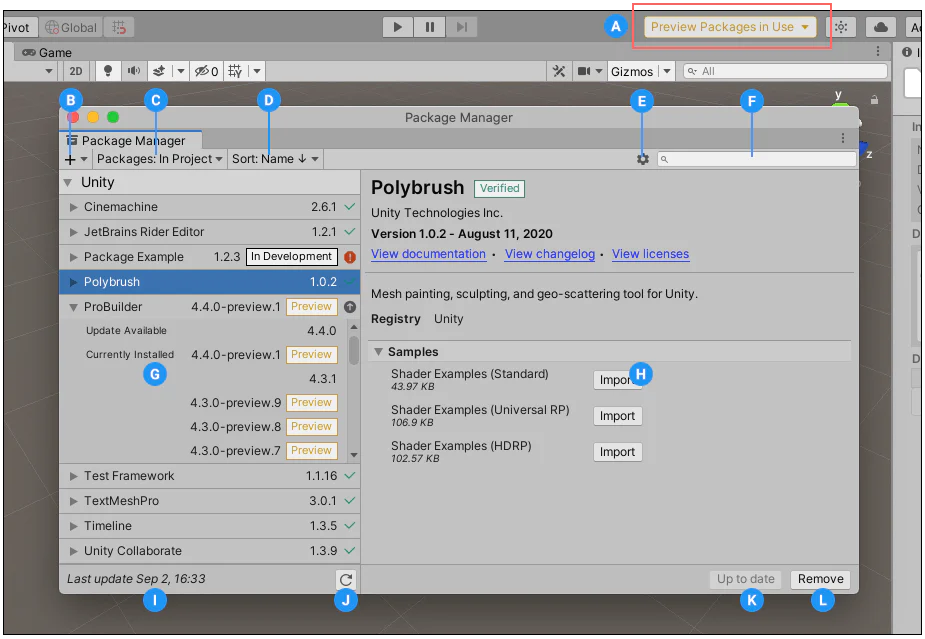Image resolution: width=925 pixels, height=639 pixels.
Task: Click the lighting settings icon beside Preview Packages
Action: (841, 27)
